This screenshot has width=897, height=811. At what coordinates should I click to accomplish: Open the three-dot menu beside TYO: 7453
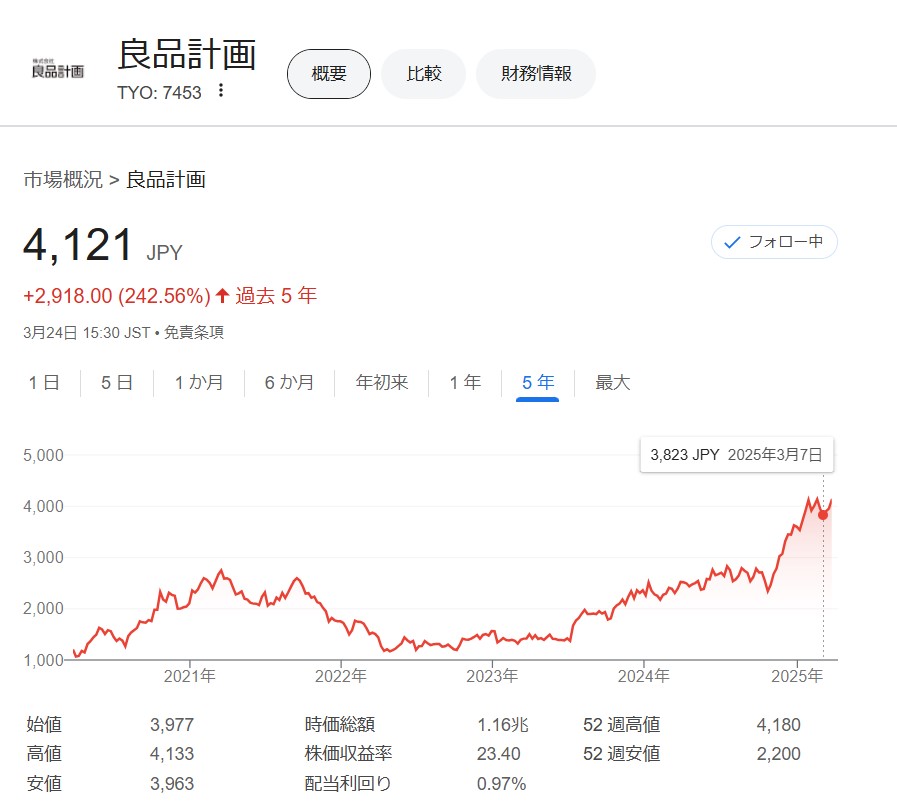click(221, 90)
